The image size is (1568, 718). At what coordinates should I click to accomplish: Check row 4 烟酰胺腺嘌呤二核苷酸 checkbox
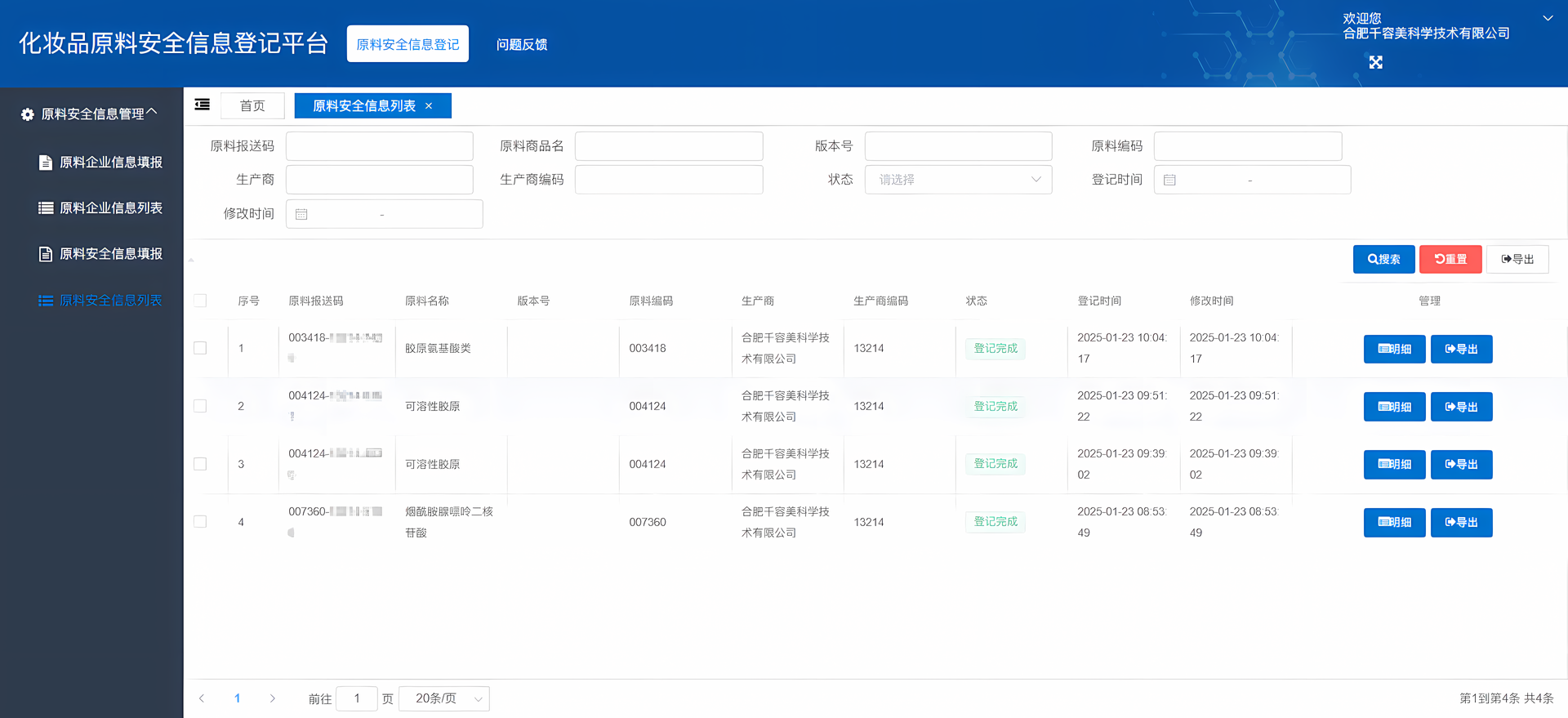(x=200, y=522)
